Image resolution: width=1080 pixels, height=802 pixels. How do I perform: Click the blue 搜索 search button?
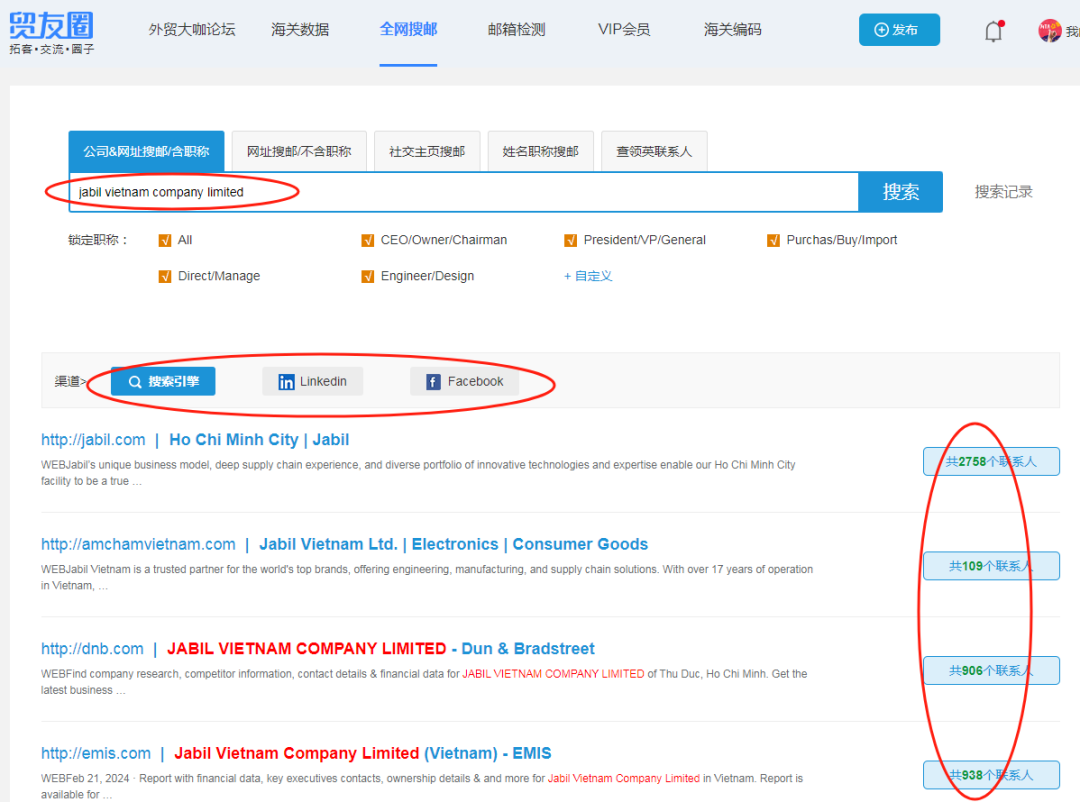[x=900, y=192]
